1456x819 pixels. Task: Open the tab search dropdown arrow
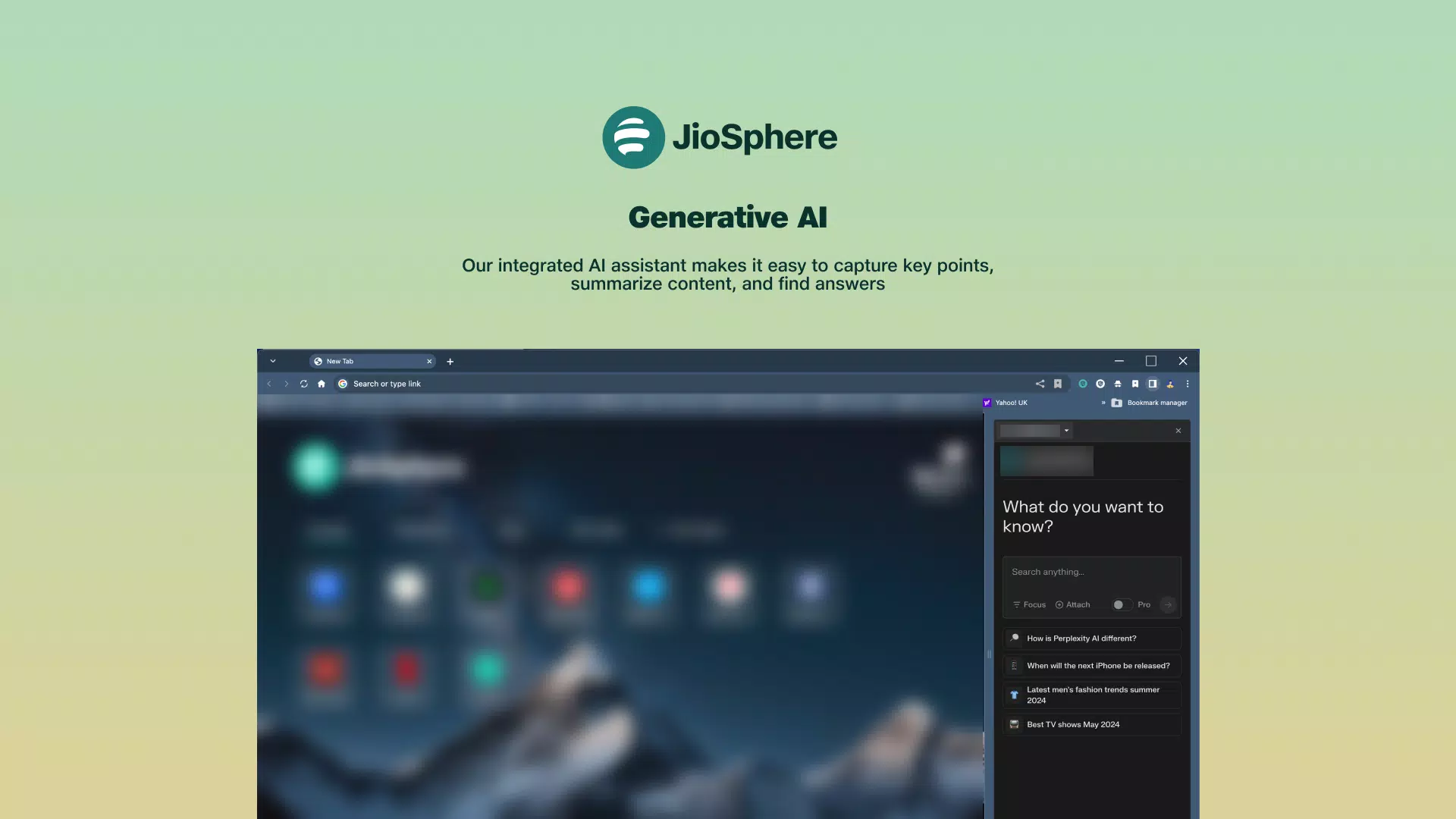click(273, 361)
